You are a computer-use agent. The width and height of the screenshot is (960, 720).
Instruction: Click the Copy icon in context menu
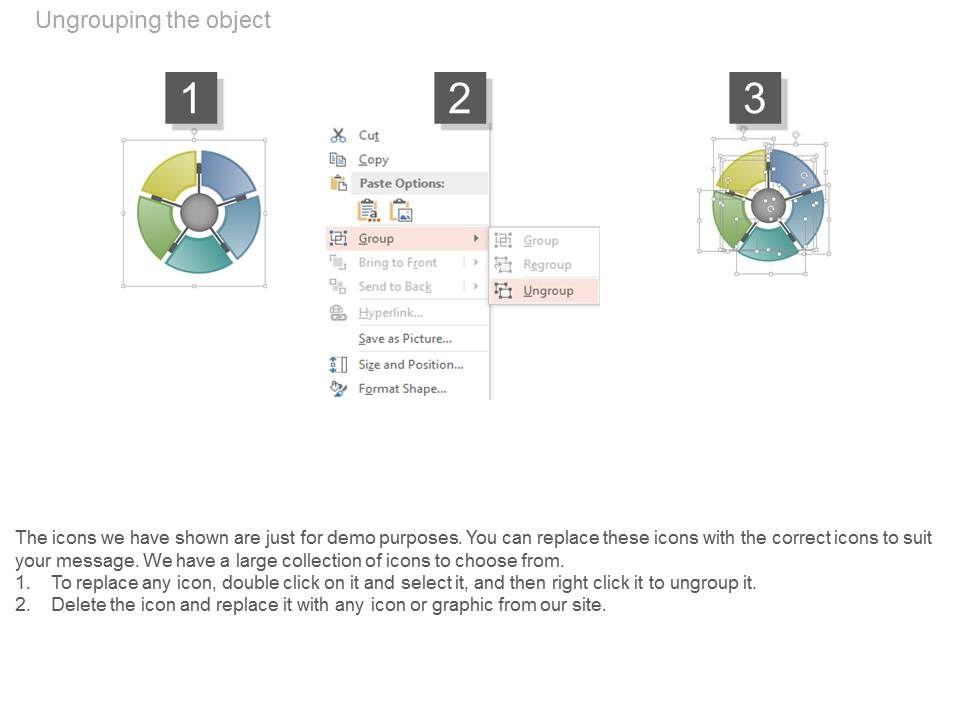coord(338,159)
